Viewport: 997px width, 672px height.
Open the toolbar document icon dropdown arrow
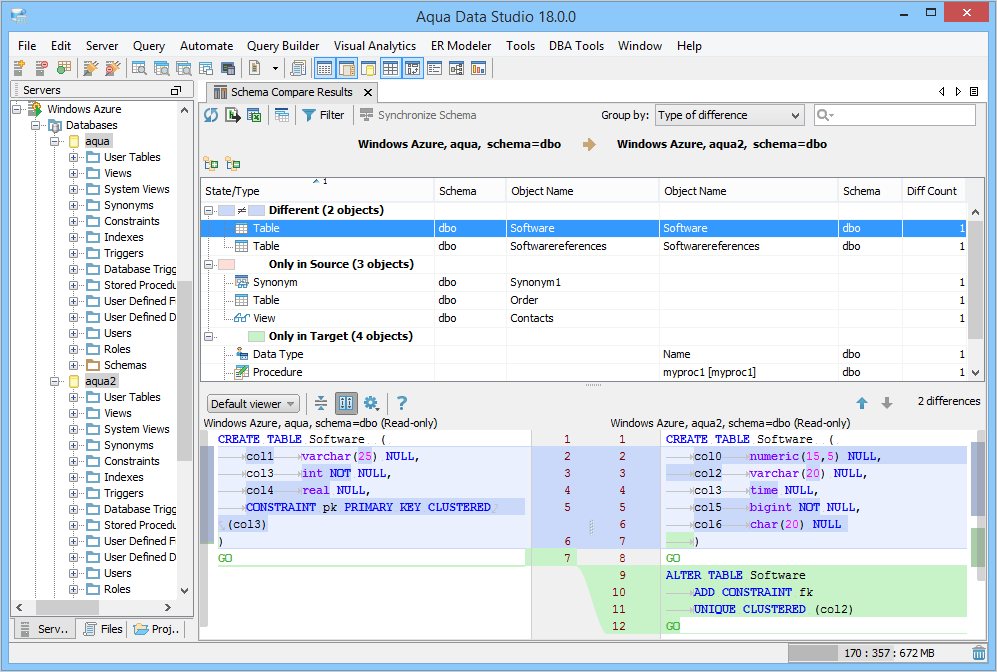click(275, 68)
